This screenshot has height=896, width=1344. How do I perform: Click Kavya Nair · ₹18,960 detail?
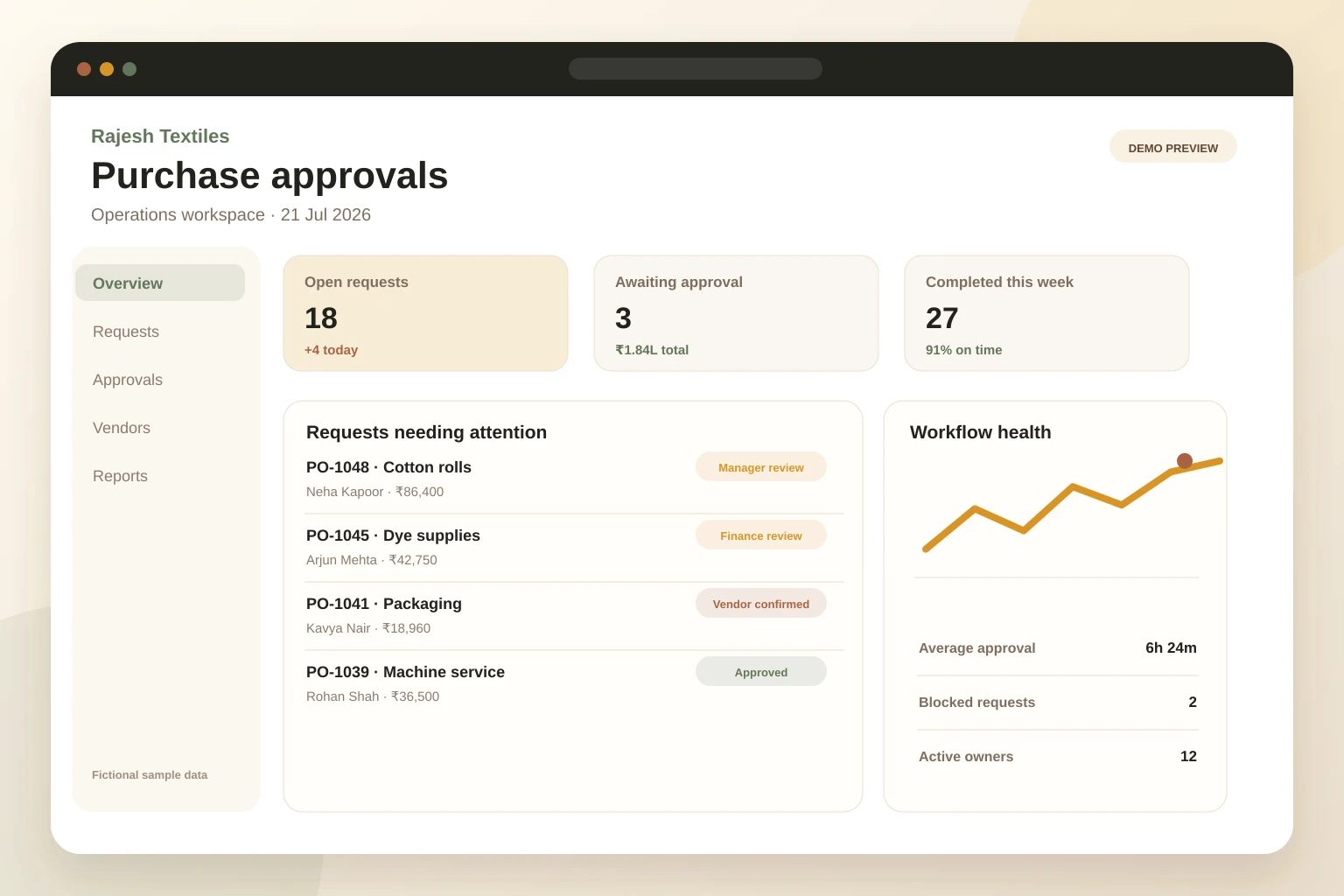click(x=368, y=628)
